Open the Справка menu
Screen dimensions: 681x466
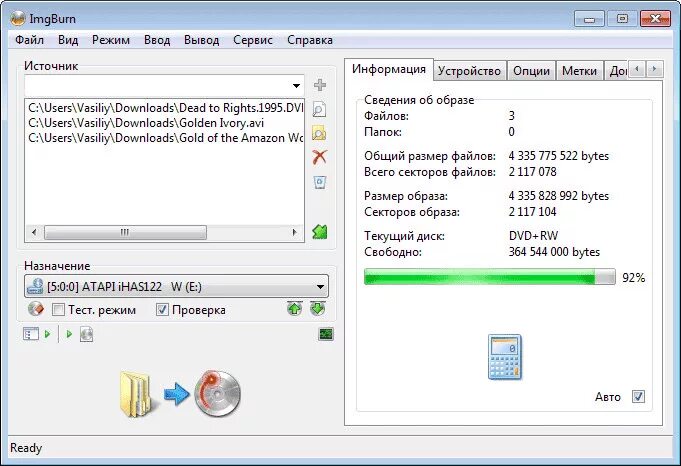click(310, 40)
